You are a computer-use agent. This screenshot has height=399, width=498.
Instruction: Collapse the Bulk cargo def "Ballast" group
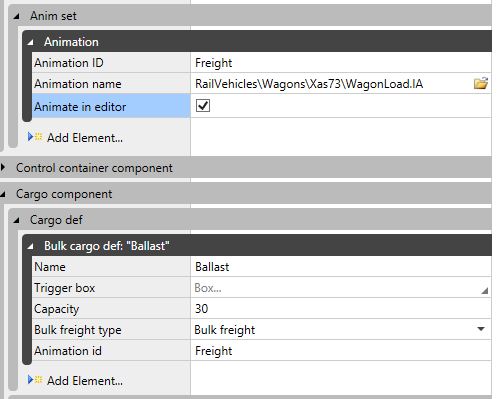(x=31, y=246)
